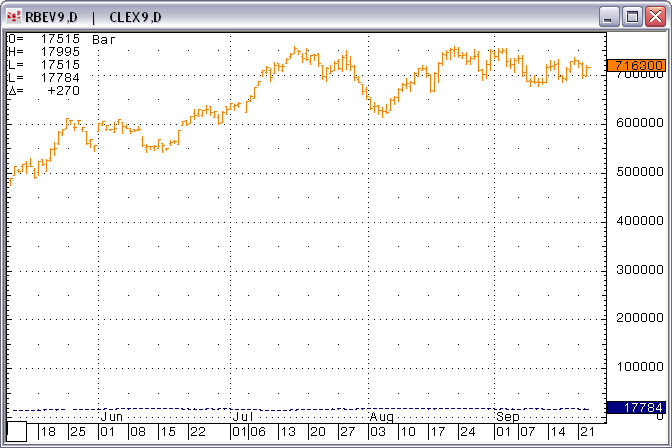This screenshot has height=448, width=672.
Task: Select the RBEV9,D symbol in title
Action: click(x=52, y=17)
